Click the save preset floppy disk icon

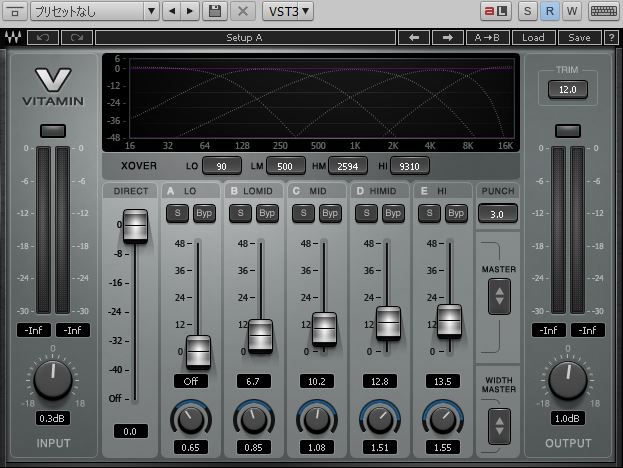(x=215, y=11)
